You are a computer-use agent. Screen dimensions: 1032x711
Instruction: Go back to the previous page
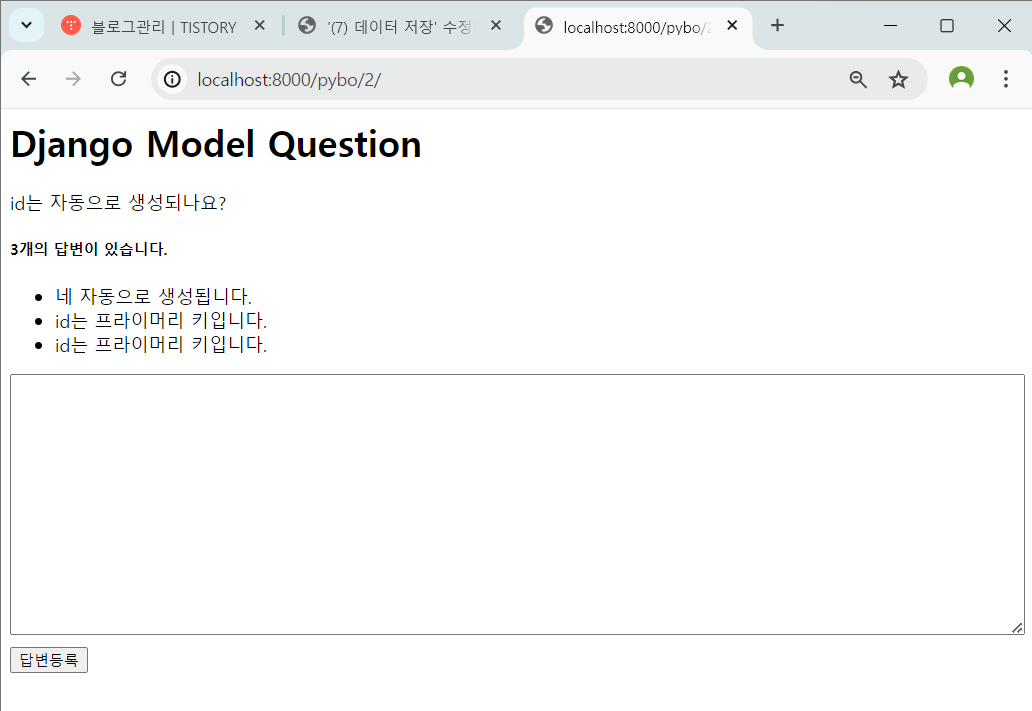pos(28,79)
